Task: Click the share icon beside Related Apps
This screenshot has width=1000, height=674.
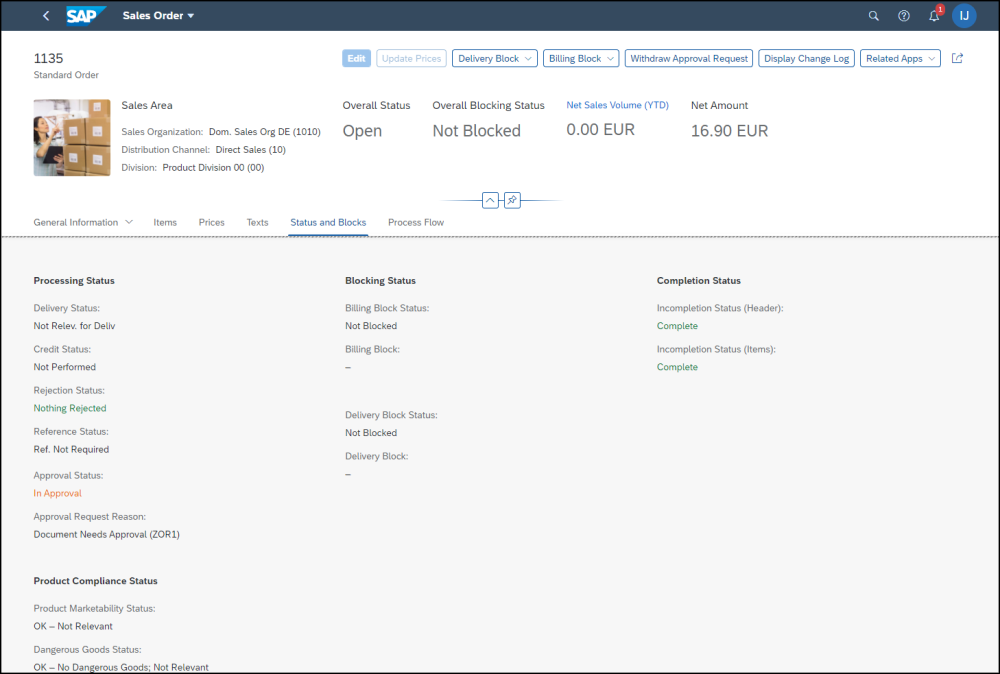Action: pyautogui.click(x=957, y=58)
